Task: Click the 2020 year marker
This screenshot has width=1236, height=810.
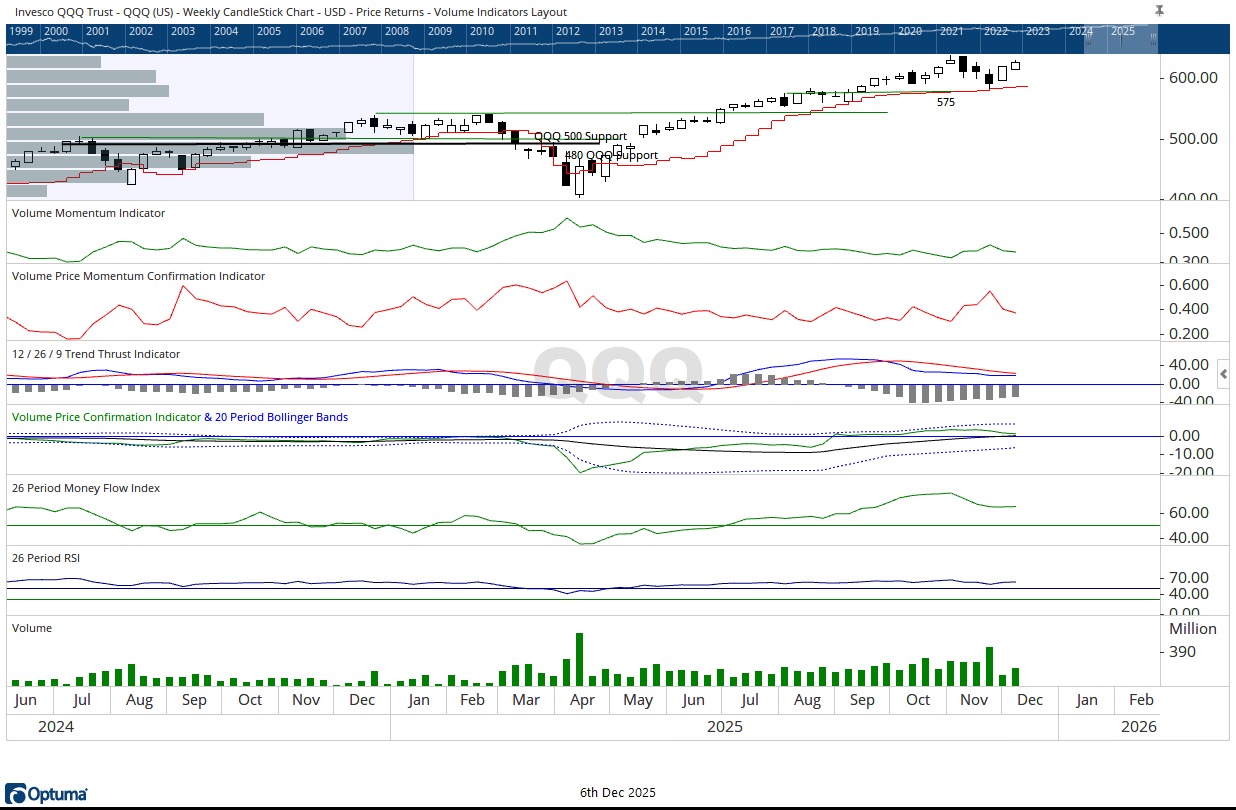Action: (x=910, y=31)
